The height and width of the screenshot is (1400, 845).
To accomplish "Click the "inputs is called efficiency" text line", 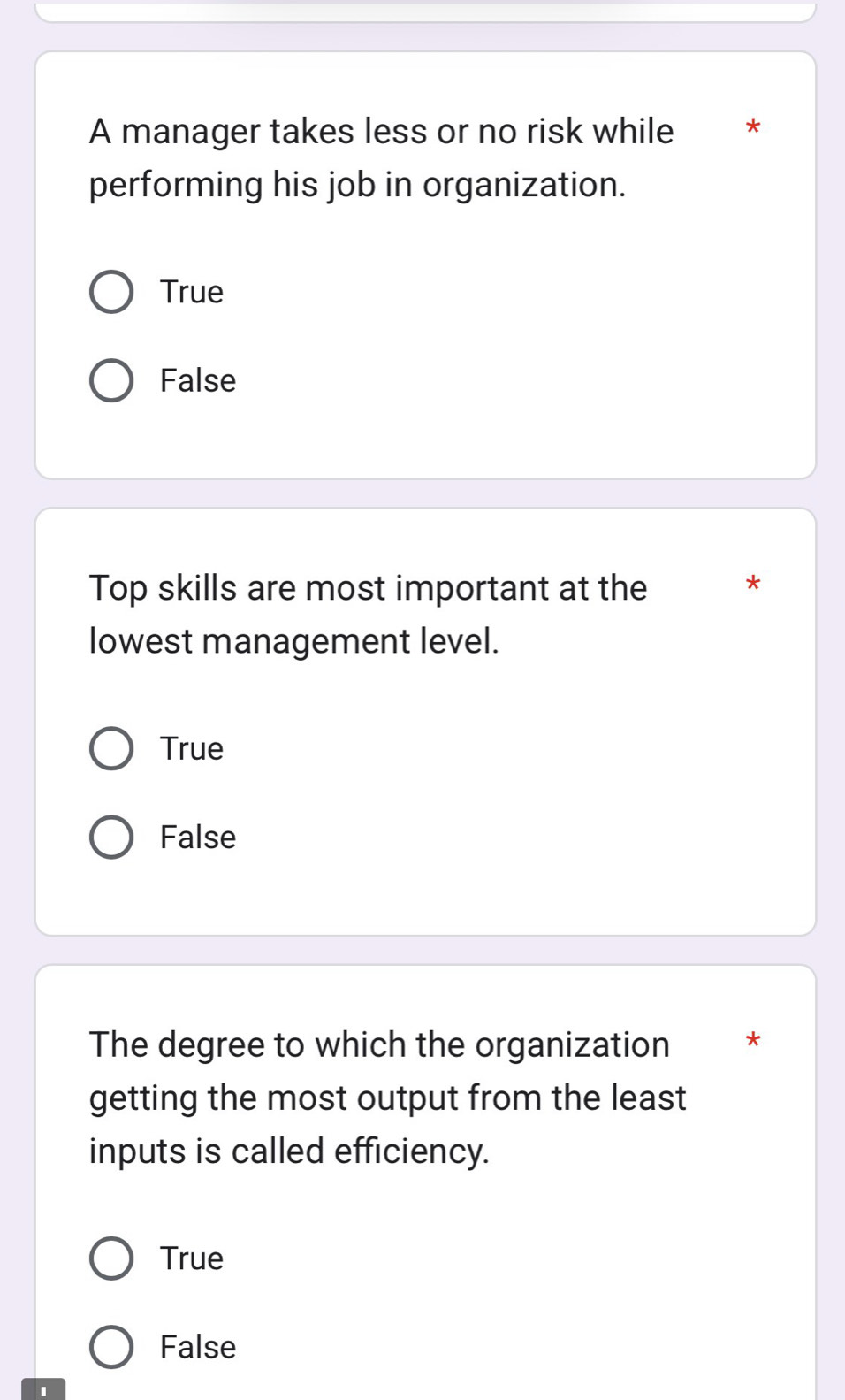I will coord(289,1151).
